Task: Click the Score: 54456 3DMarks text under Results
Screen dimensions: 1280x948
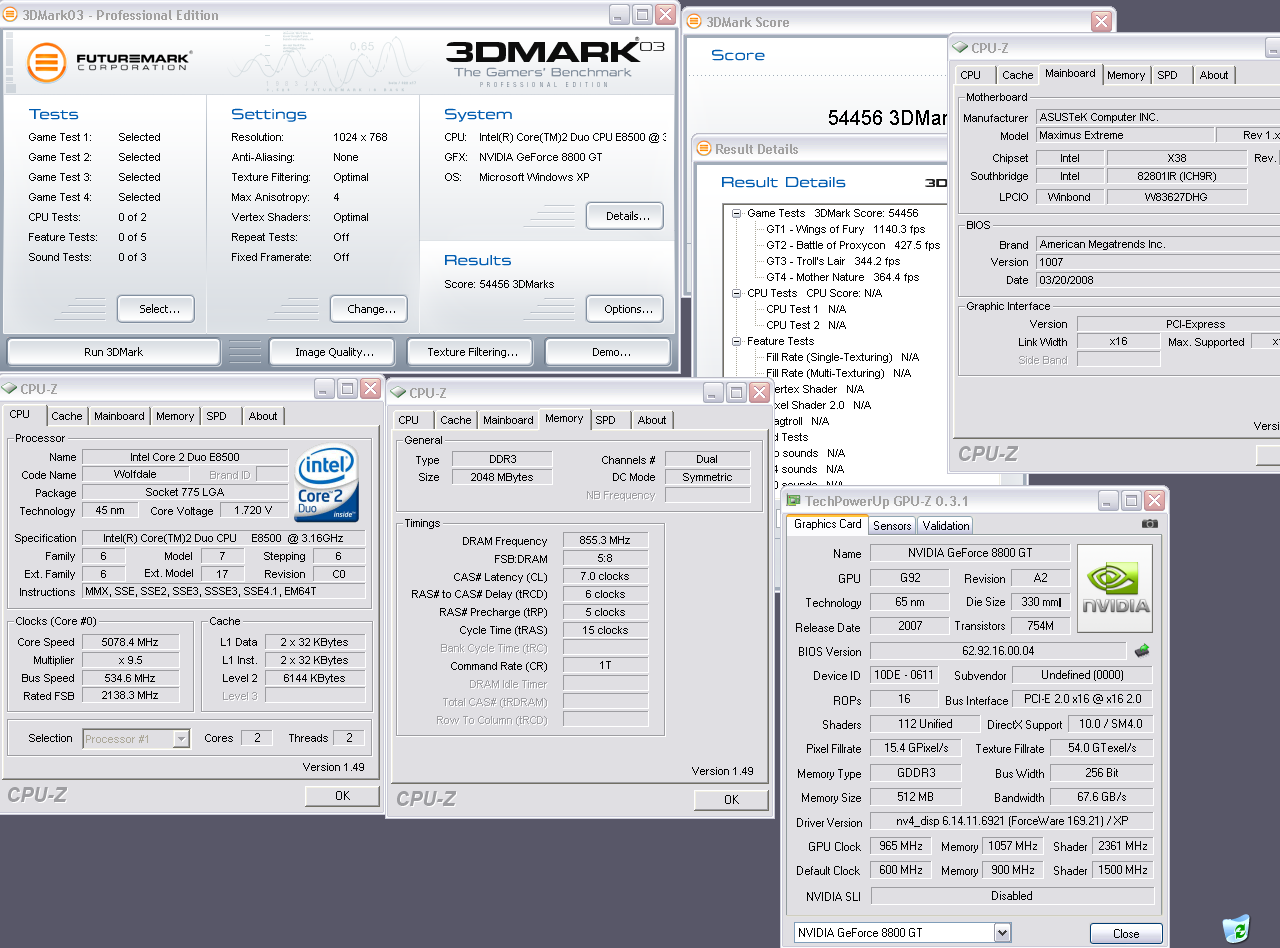Action: tap(499, 284)
